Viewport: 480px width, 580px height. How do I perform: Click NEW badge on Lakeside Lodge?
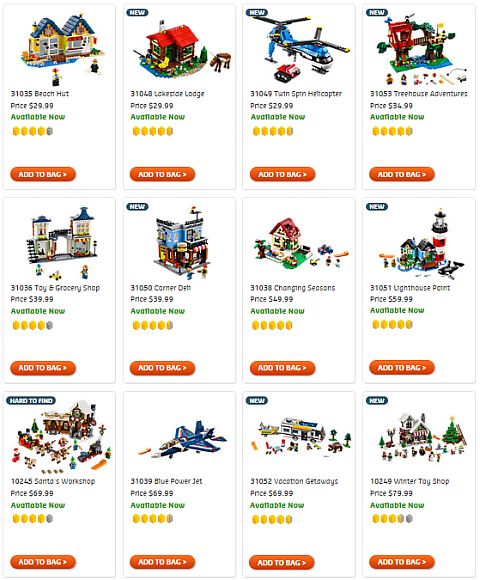pyautogui.click(x=137, y=13)
